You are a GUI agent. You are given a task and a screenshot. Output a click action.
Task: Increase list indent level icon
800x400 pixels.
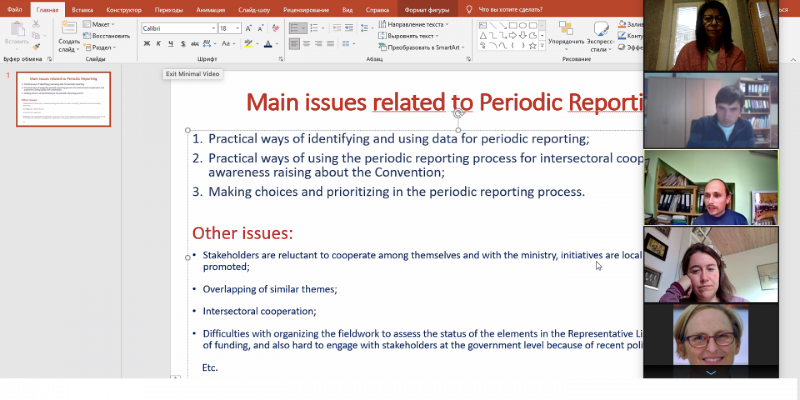(349, 28)
